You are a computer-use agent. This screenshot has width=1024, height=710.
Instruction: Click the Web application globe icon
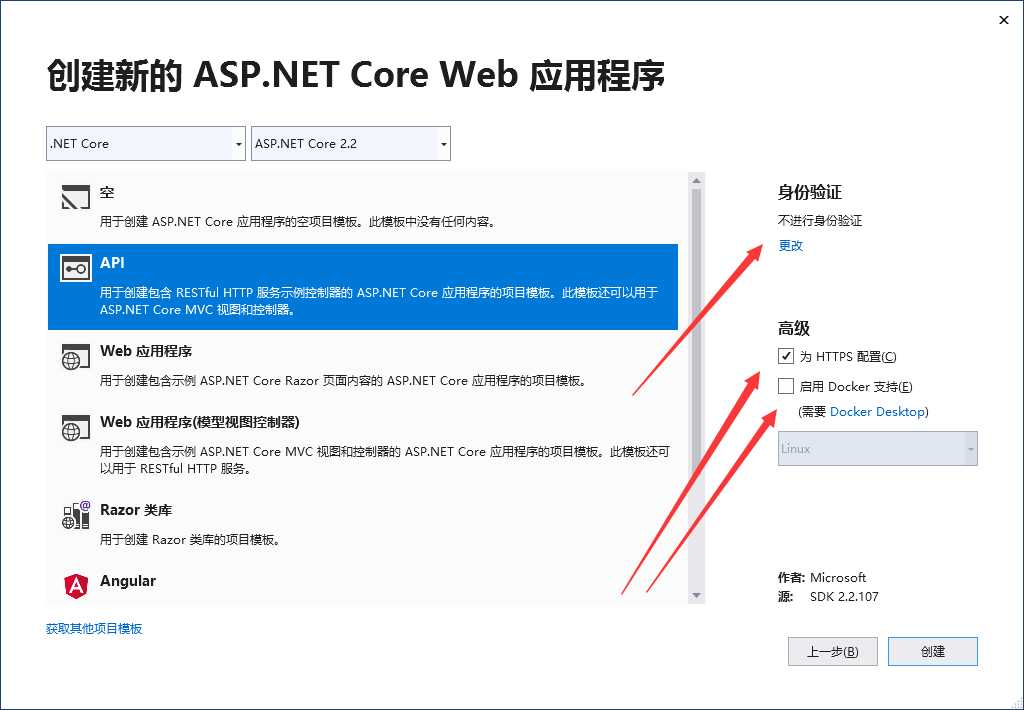76,357
